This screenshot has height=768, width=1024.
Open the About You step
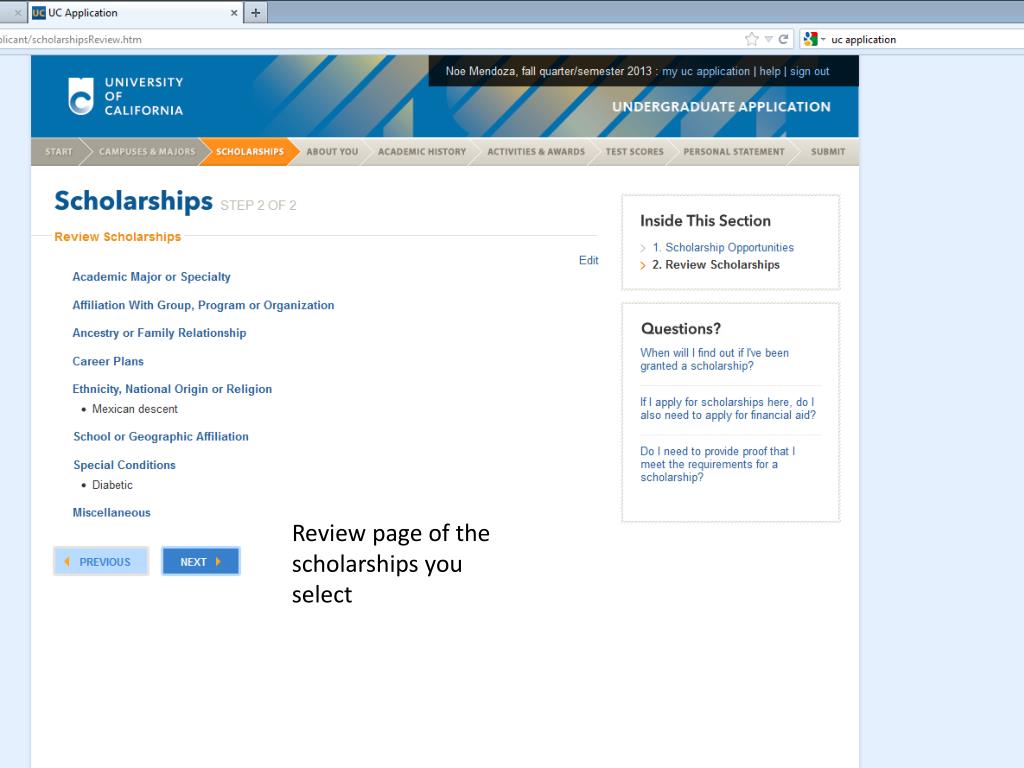pyautogui.click(x=332, y=152)
